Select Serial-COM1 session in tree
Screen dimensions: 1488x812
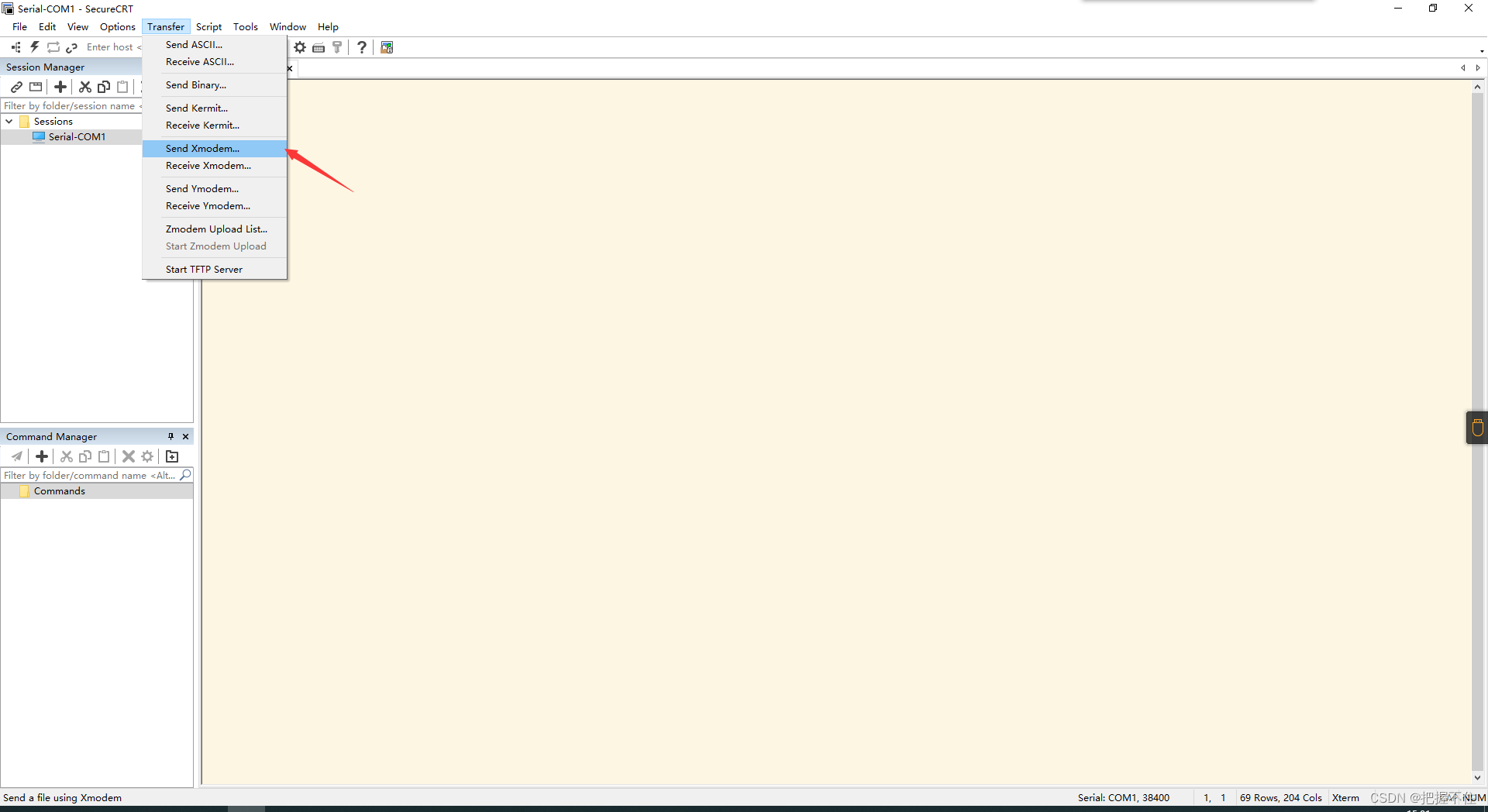click(x=77, y=137)
